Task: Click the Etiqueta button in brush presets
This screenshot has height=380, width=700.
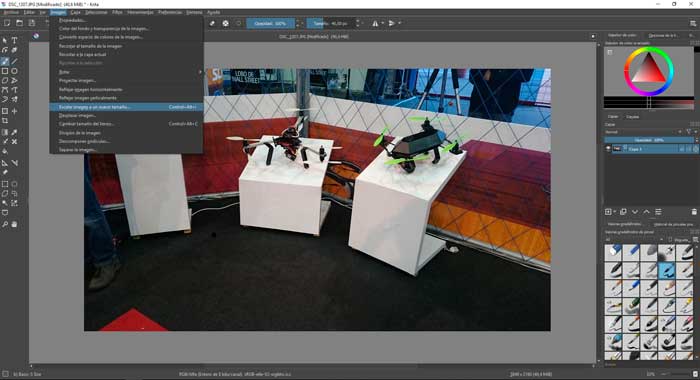Action: tap(679, 240)
